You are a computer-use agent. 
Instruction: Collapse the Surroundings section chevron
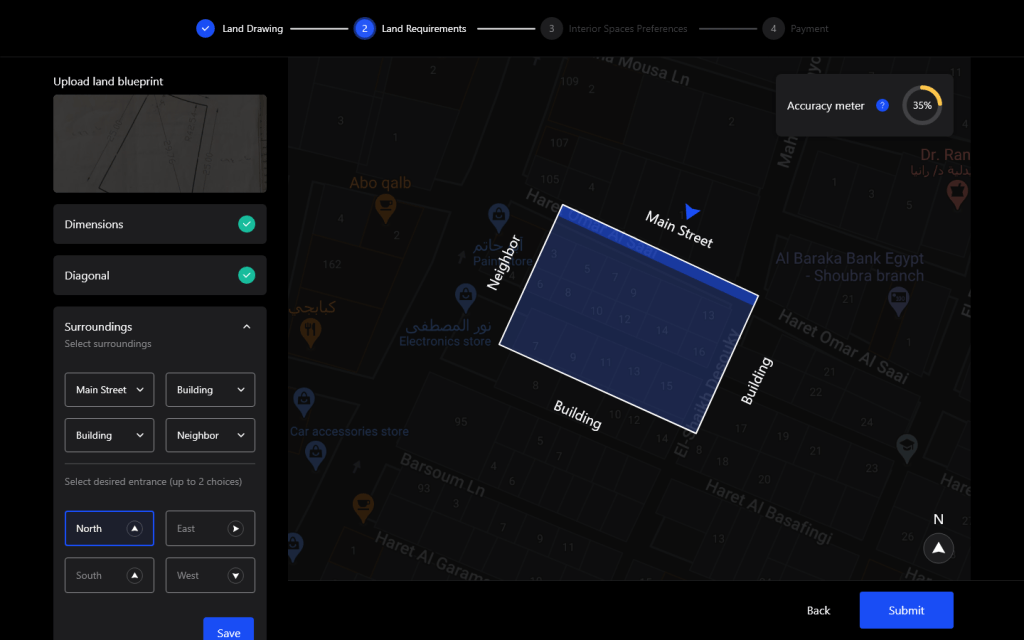pyautogui.click(x=246, y=327)
